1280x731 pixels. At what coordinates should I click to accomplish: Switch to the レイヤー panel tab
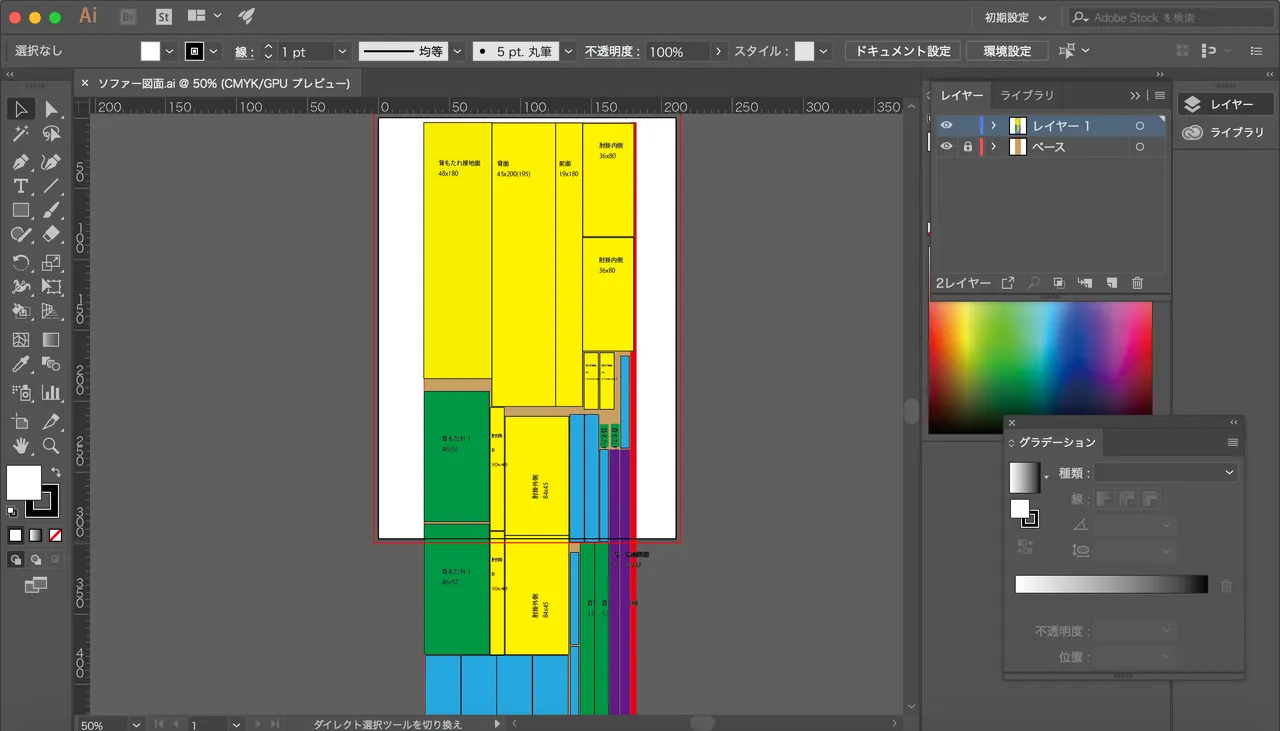click(x=961, y=95)
